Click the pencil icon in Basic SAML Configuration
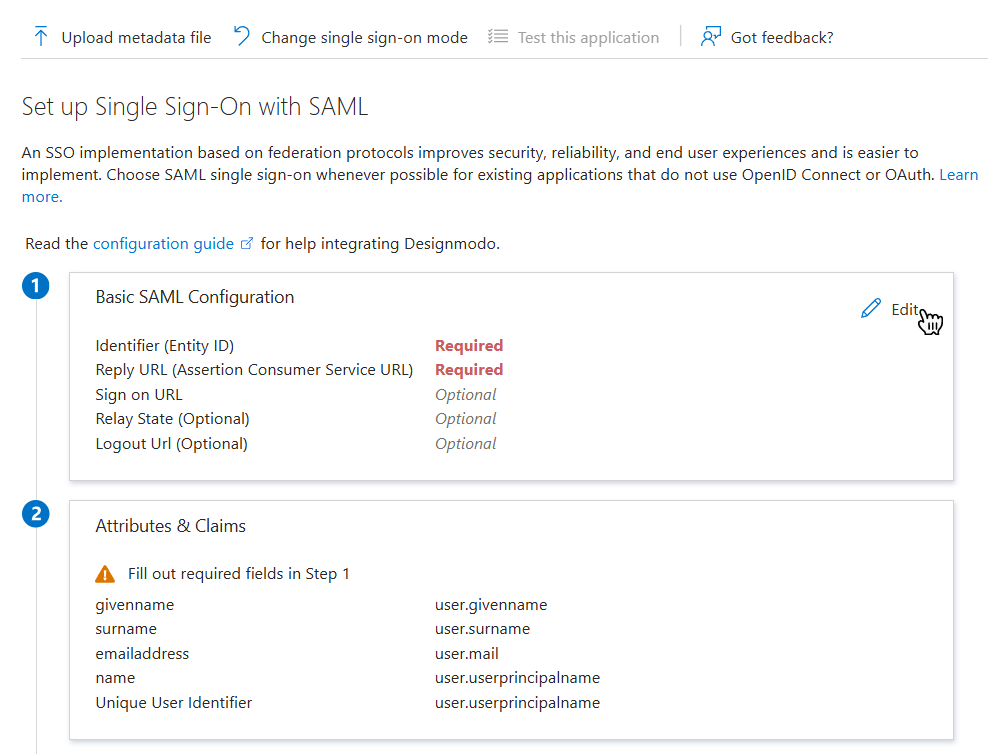 tap(871, 309)
